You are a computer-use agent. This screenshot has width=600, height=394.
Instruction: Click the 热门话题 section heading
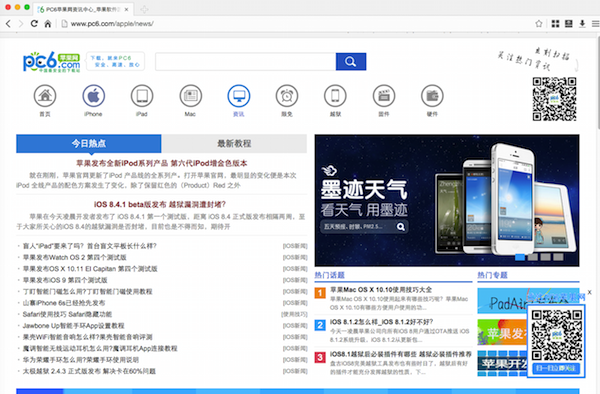(329, 275)
